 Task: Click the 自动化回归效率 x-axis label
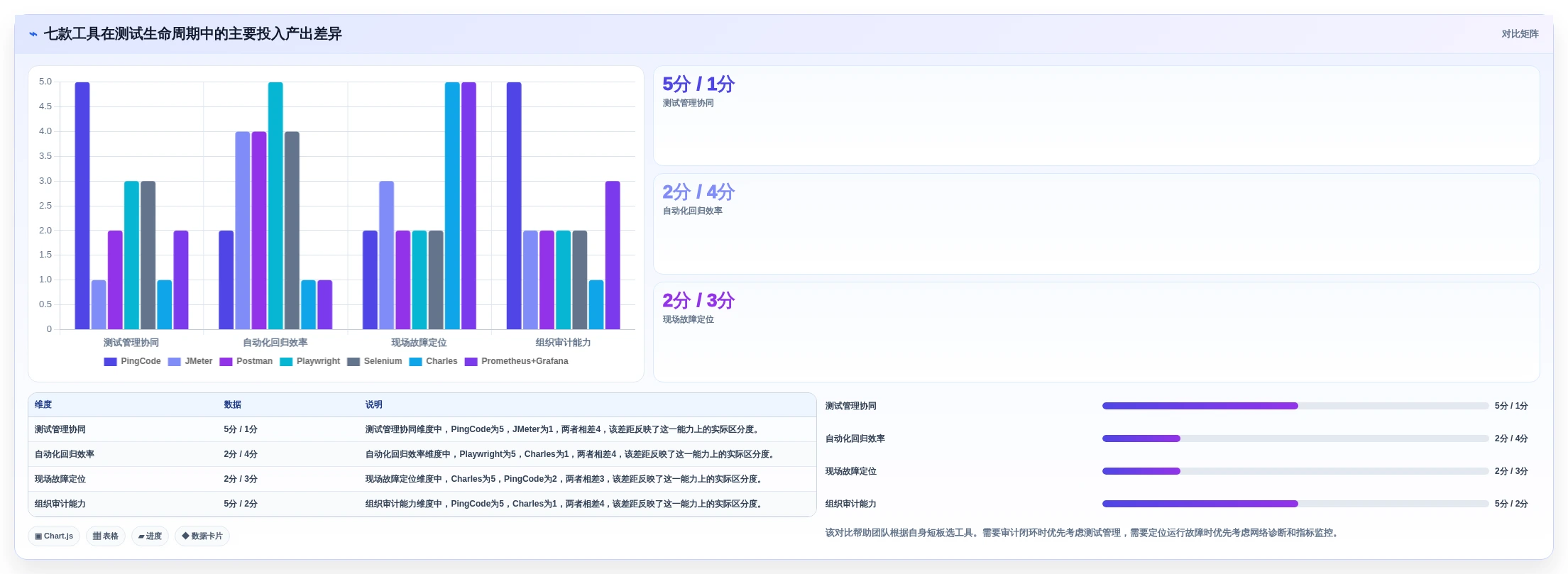[x=275, y=343]
